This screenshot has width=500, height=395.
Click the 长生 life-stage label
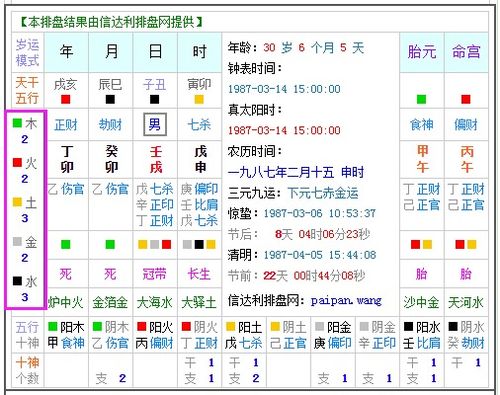(x=199, y=274)
